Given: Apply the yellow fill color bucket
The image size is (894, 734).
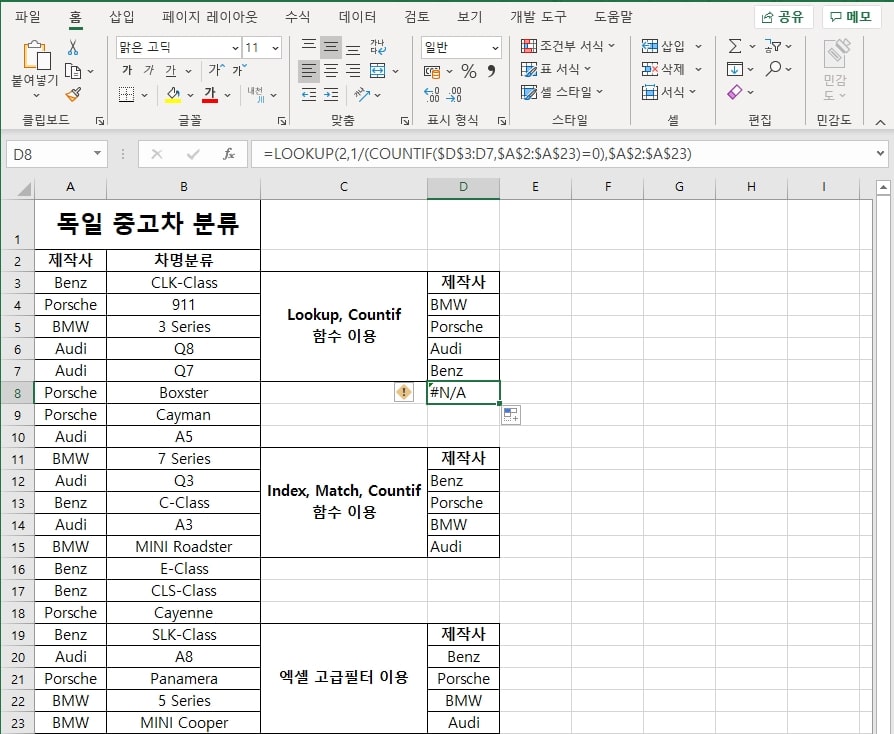Looking at the screenshot, I should click(173, 94).
